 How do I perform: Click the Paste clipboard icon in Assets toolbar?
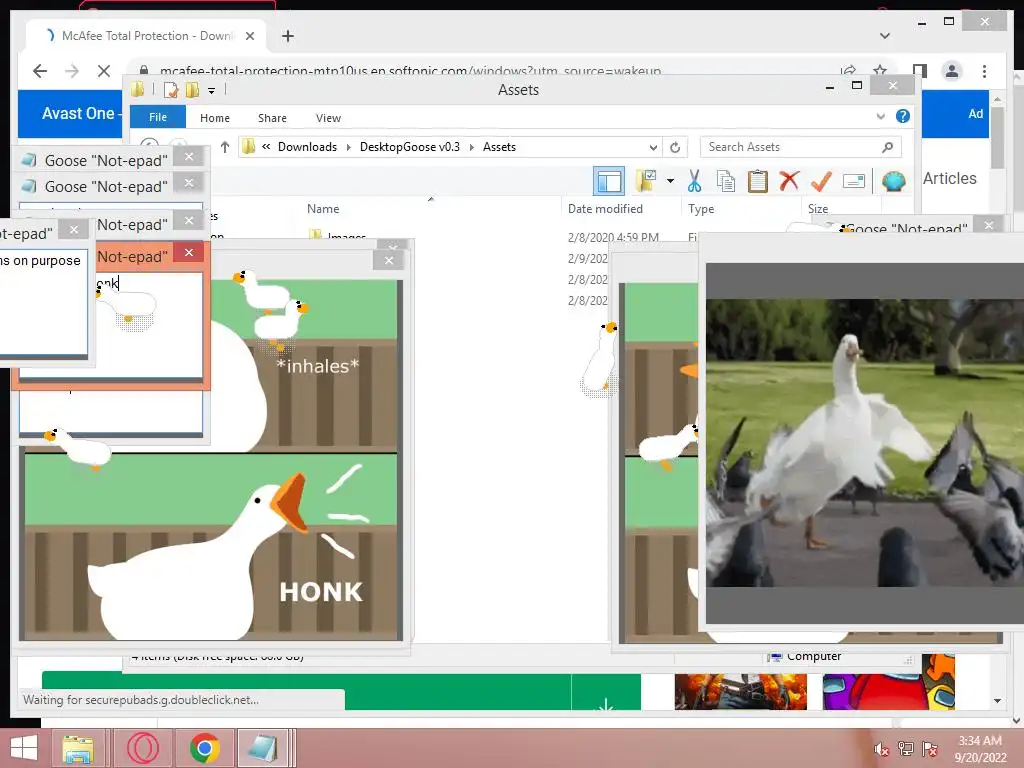757,181
